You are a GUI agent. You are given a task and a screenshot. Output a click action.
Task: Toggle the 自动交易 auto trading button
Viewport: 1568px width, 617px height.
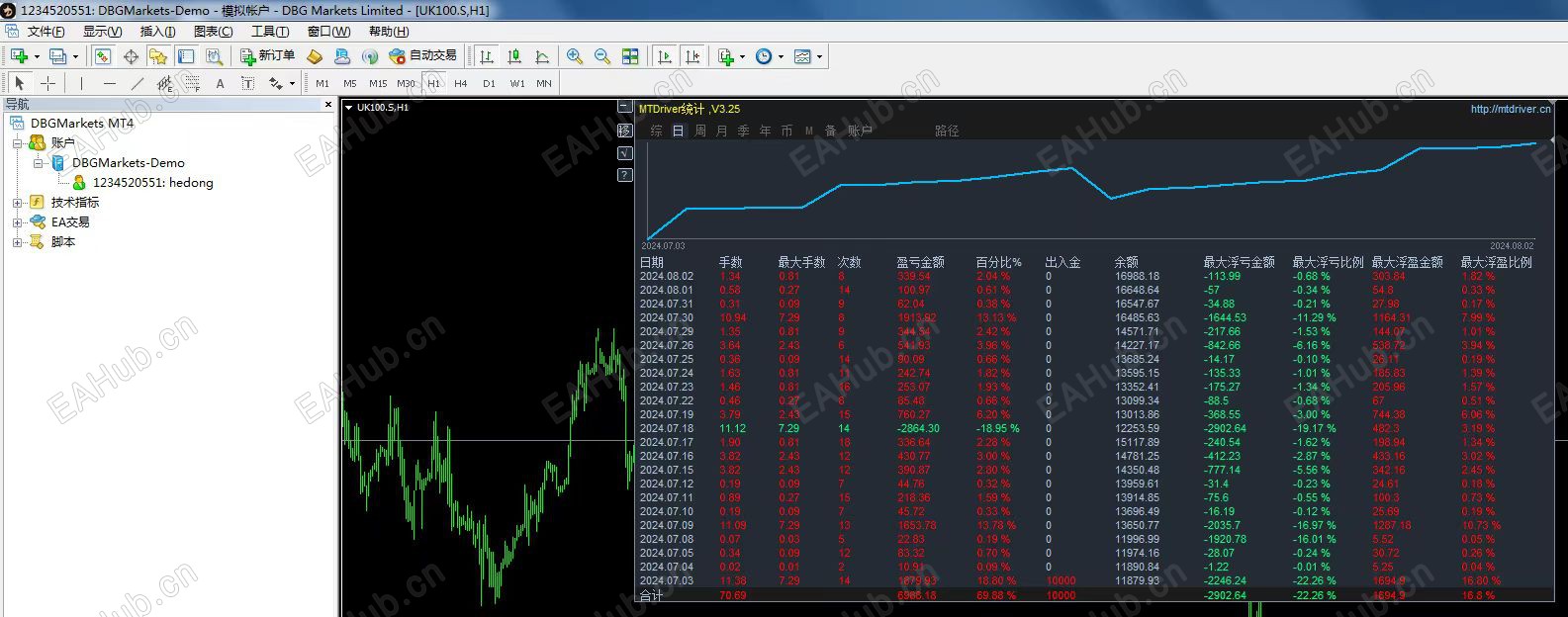(423, 56)
